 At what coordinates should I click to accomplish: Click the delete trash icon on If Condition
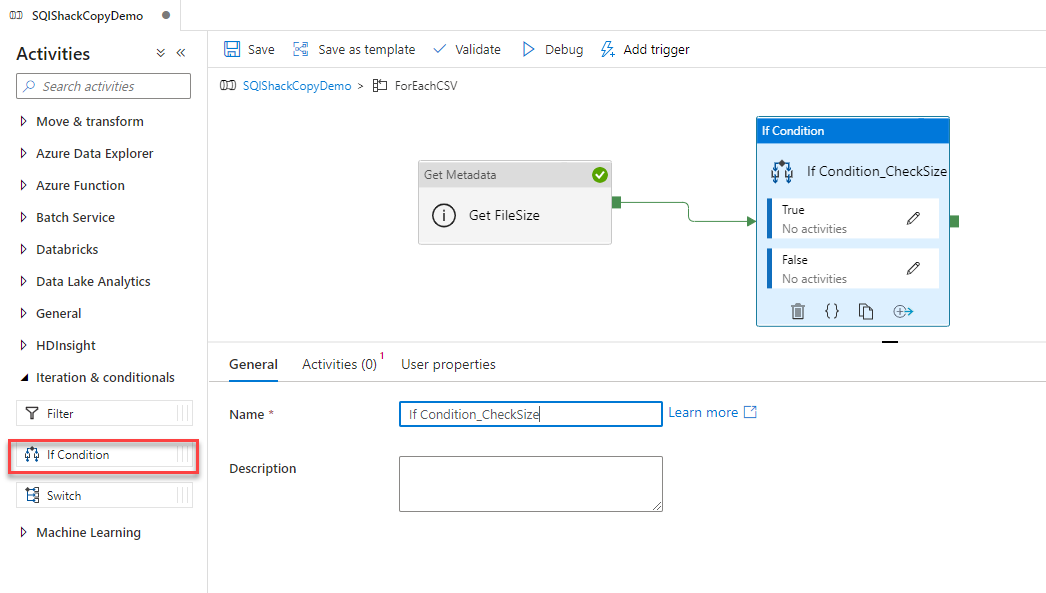click(x=798, y=311)
